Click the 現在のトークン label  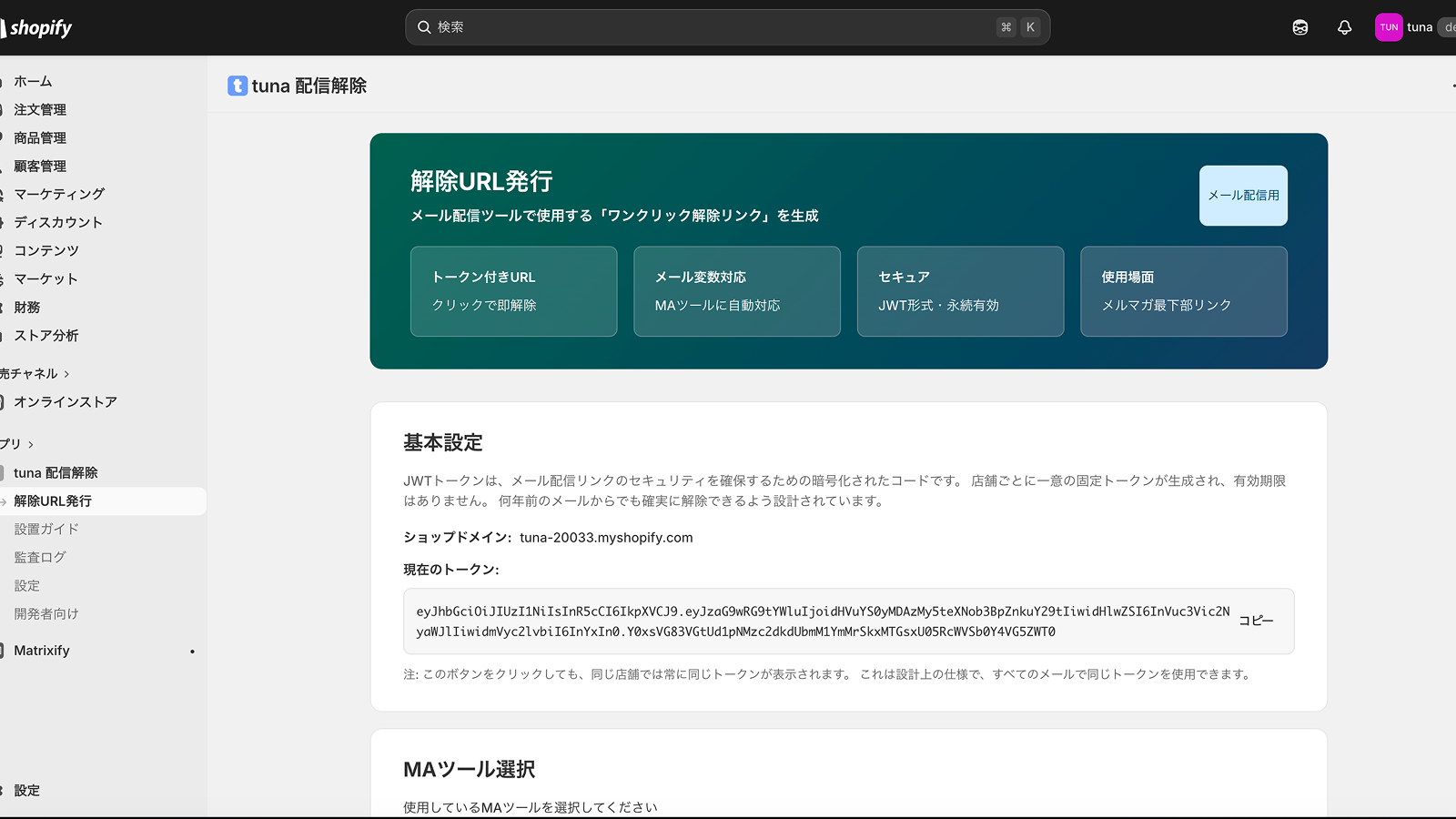451,570
